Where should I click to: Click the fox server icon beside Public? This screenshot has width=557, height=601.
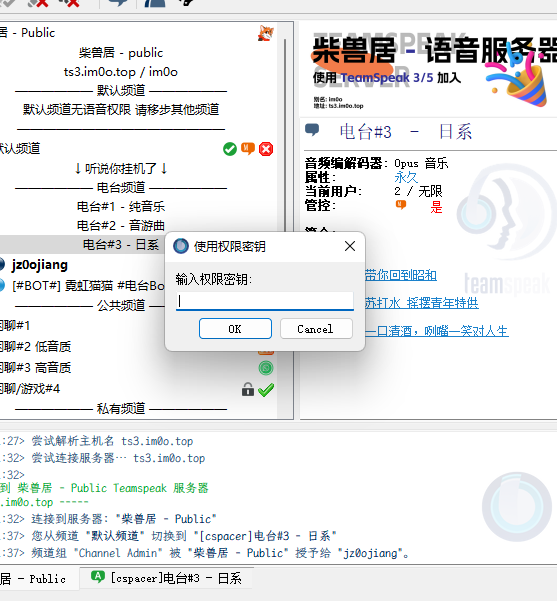pos(266,33)
